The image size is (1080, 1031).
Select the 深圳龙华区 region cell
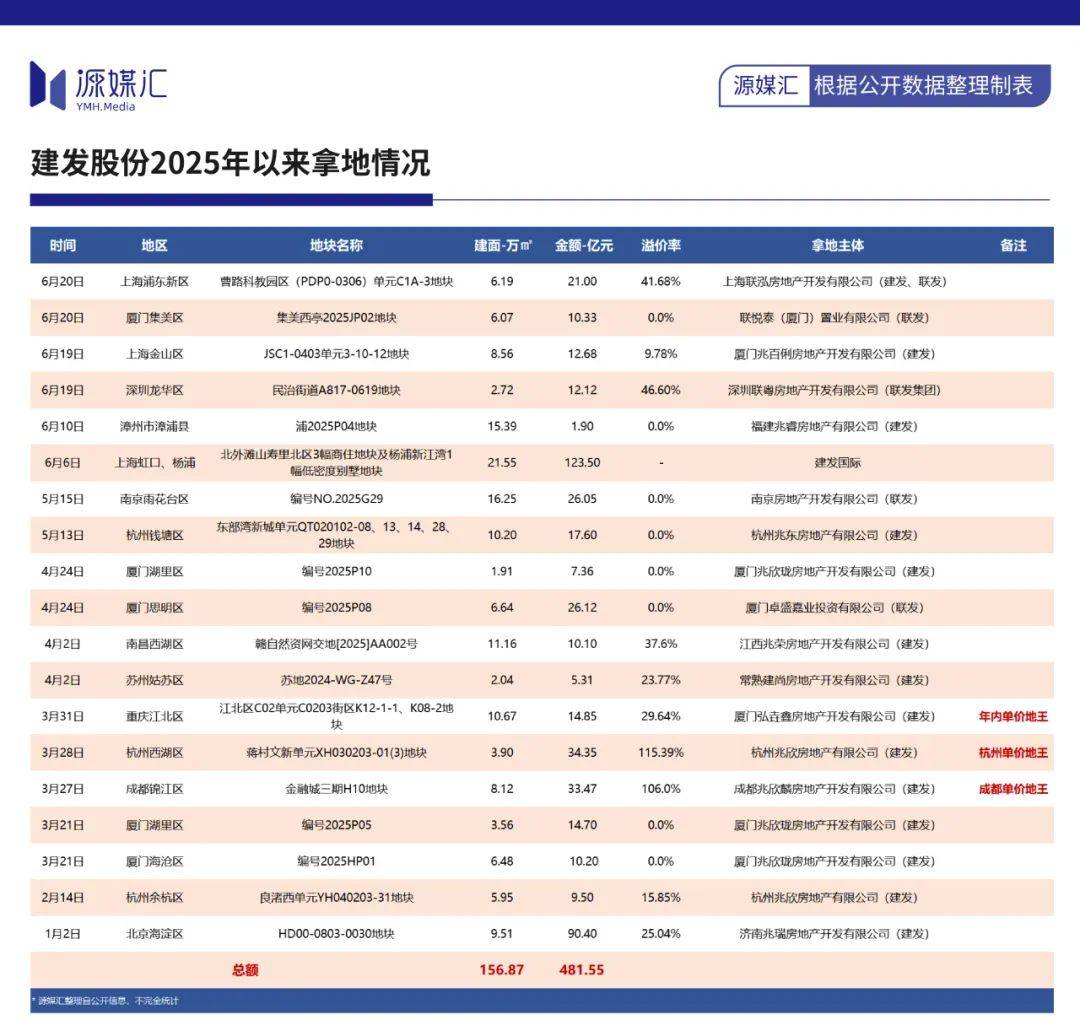(154, 390)
